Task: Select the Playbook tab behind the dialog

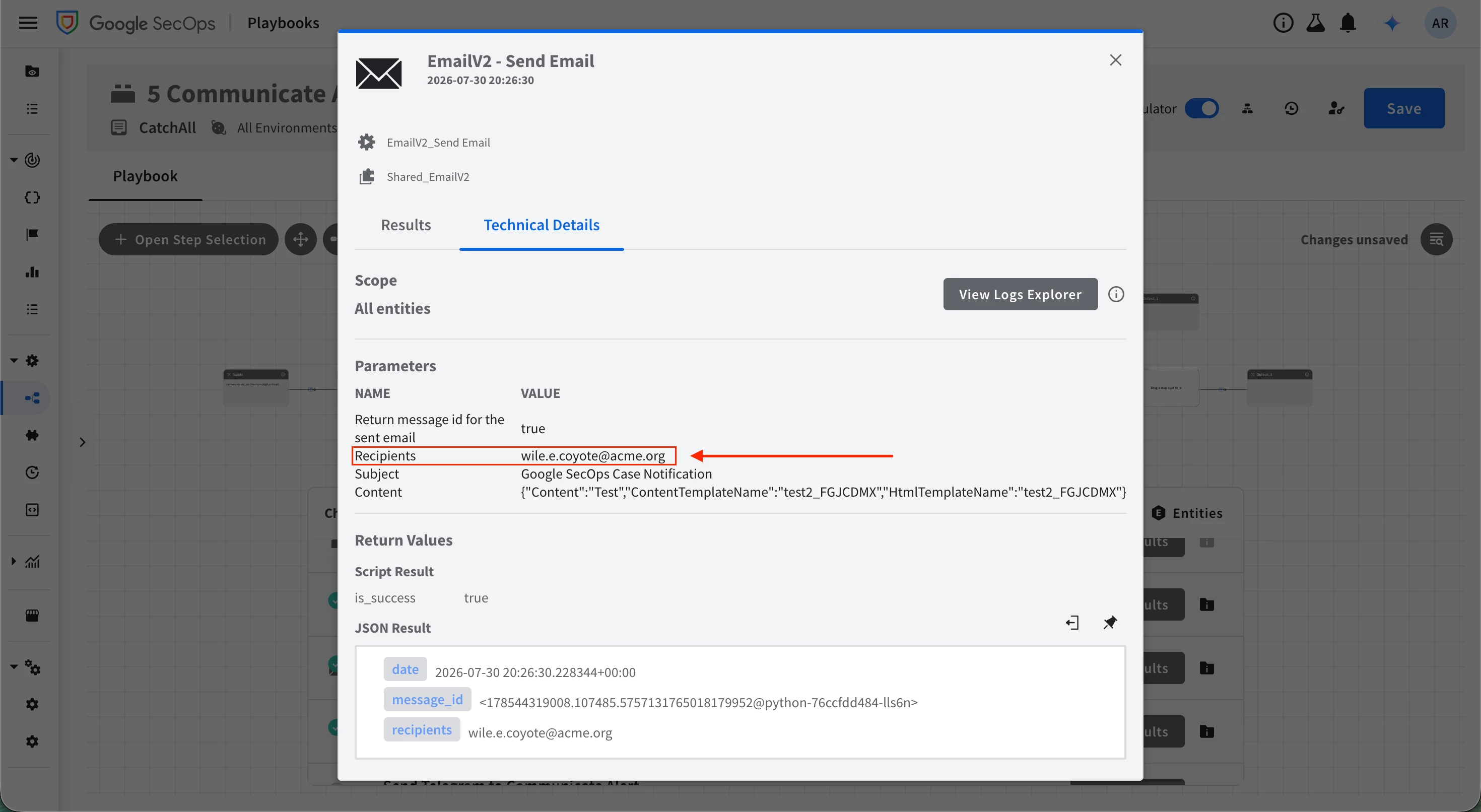Action: coord(145,176)
